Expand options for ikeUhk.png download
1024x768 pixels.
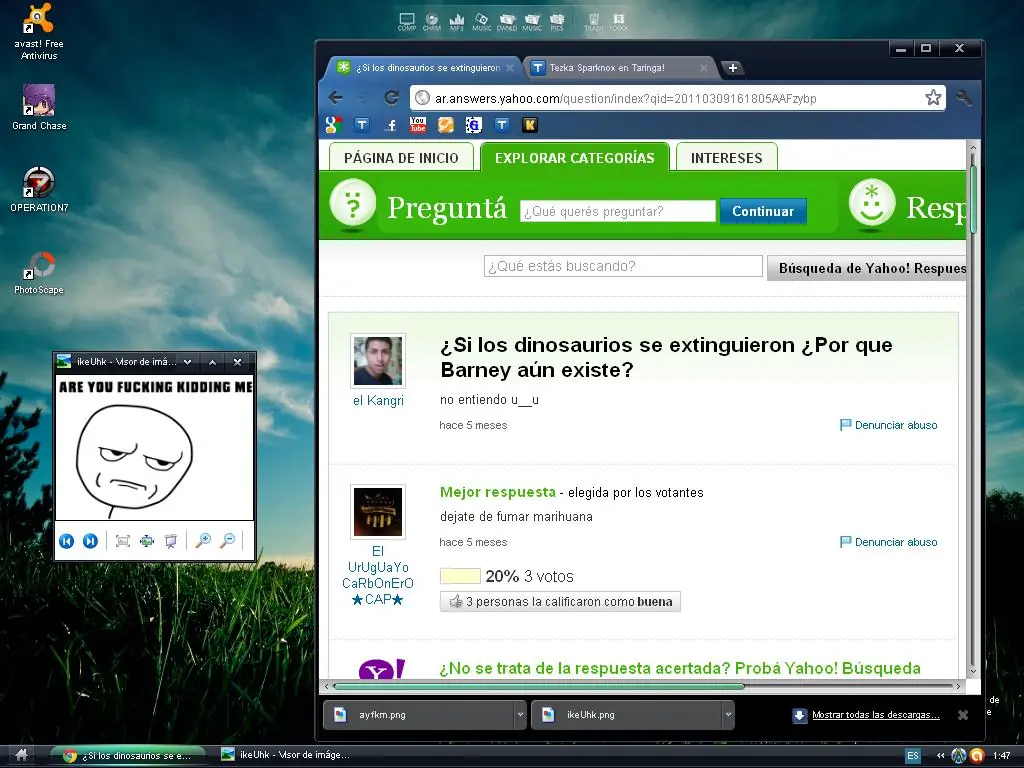pyautogui.click(x=728, y=714)
